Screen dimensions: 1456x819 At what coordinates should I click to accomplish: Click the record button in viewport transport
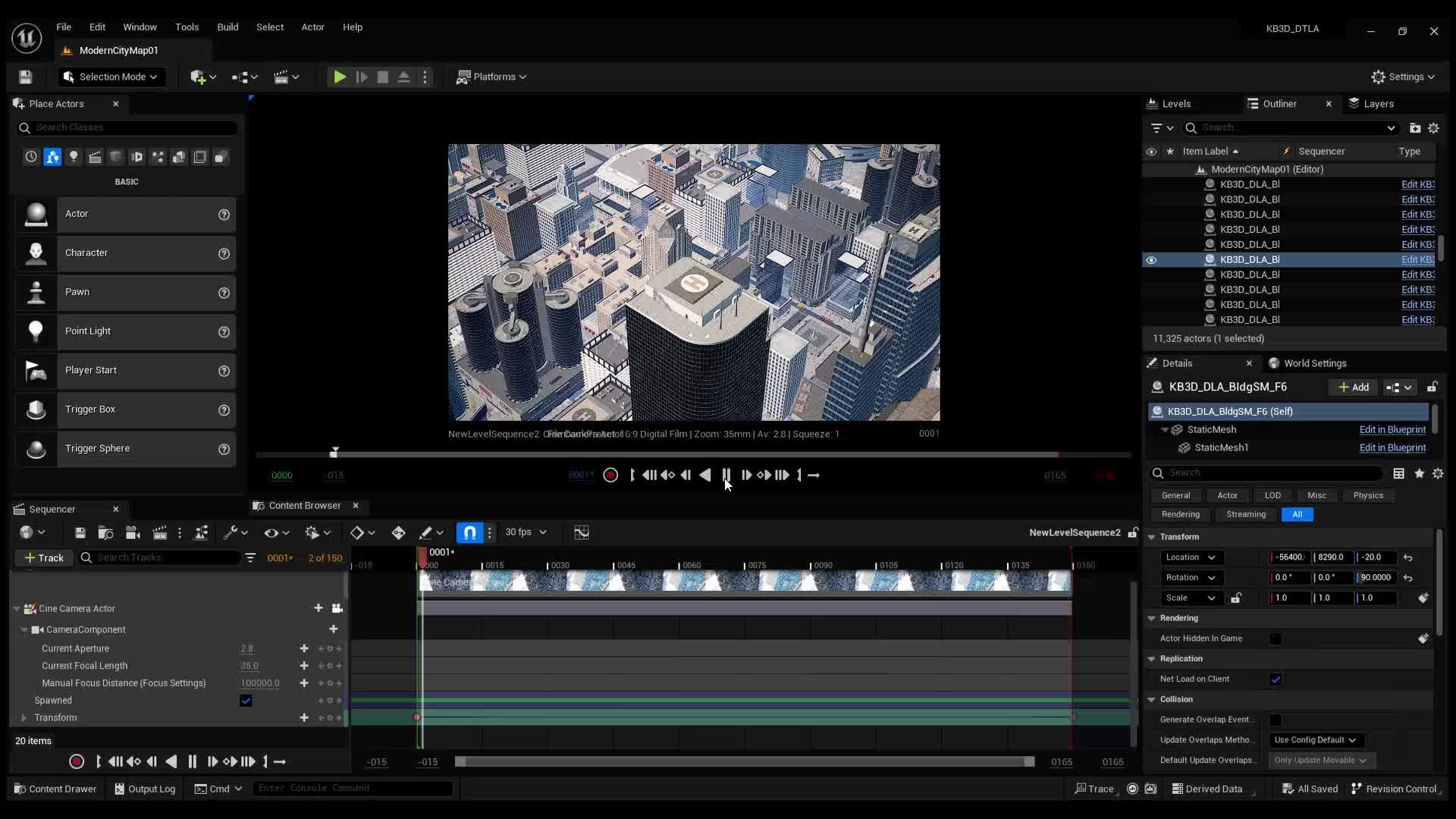click(610, 475)
